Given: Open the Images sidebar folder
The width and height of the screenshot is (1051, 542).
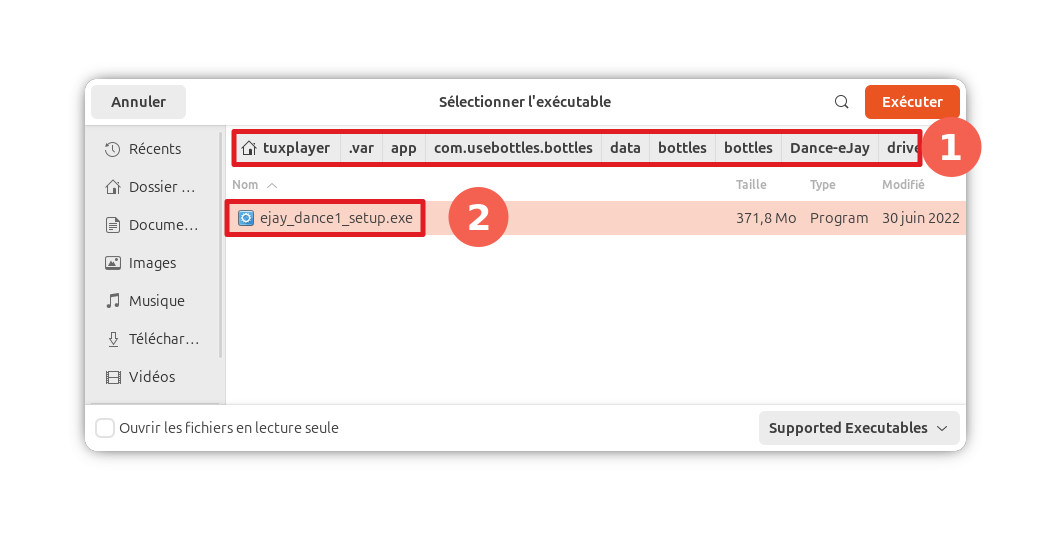Looking at the screenshot, I should pyautogui.click(x=152, y=263).
